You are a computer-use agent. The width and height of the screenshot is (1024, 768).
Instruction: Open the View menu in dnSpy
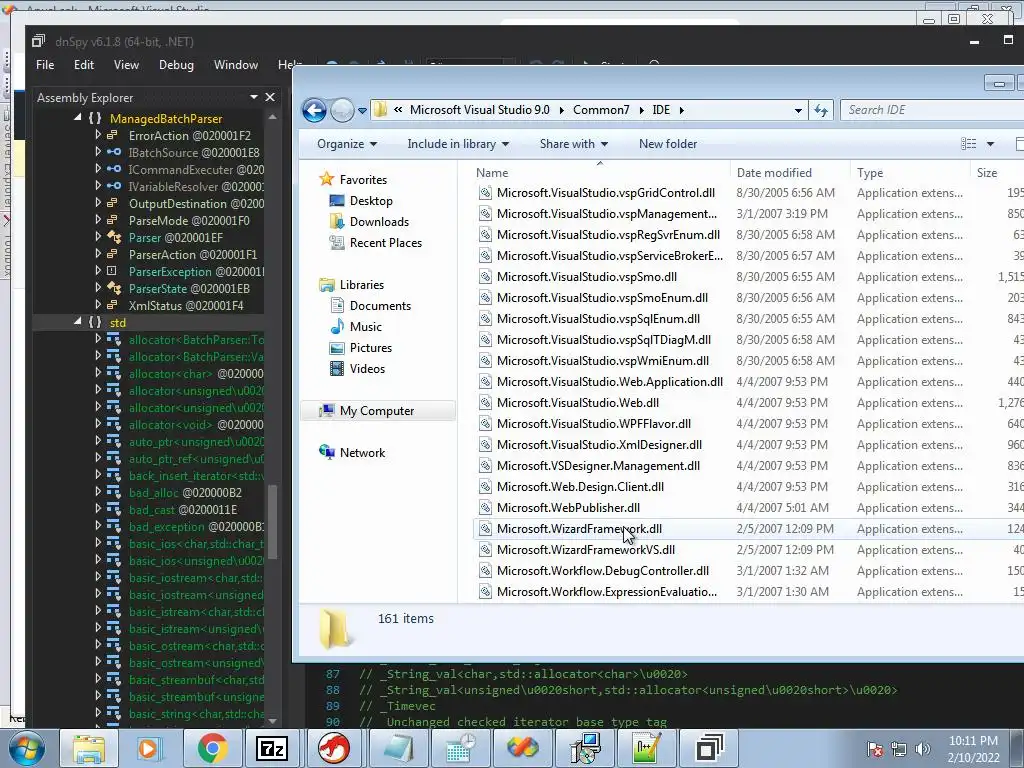(126, 65)
